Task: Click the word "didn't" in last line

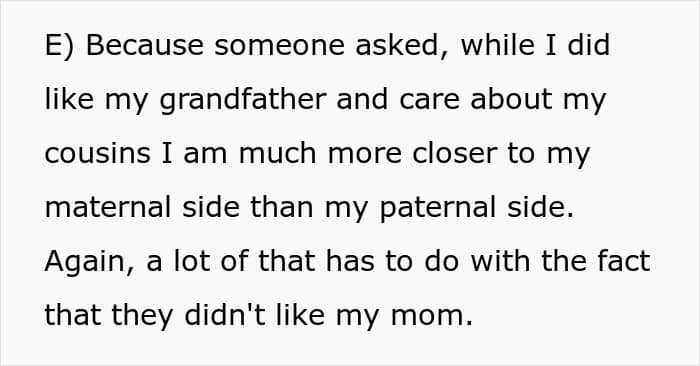Action: tap(225, 315)
